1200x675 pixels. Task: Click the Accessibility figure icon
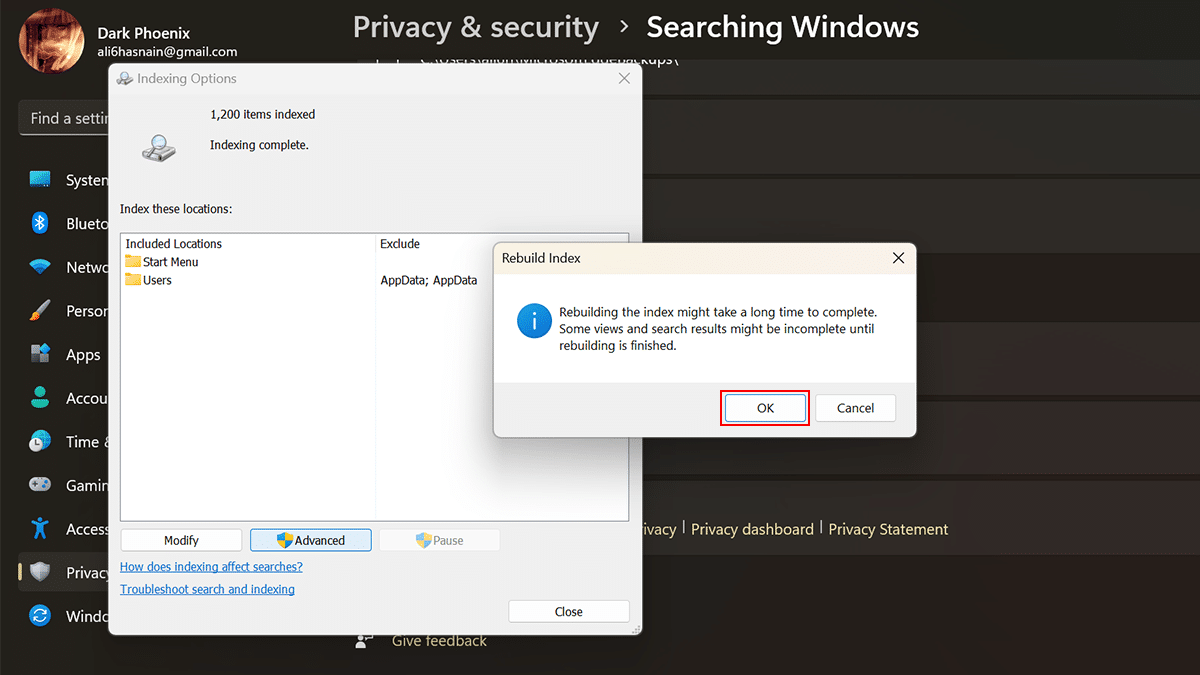pos(40,529)
